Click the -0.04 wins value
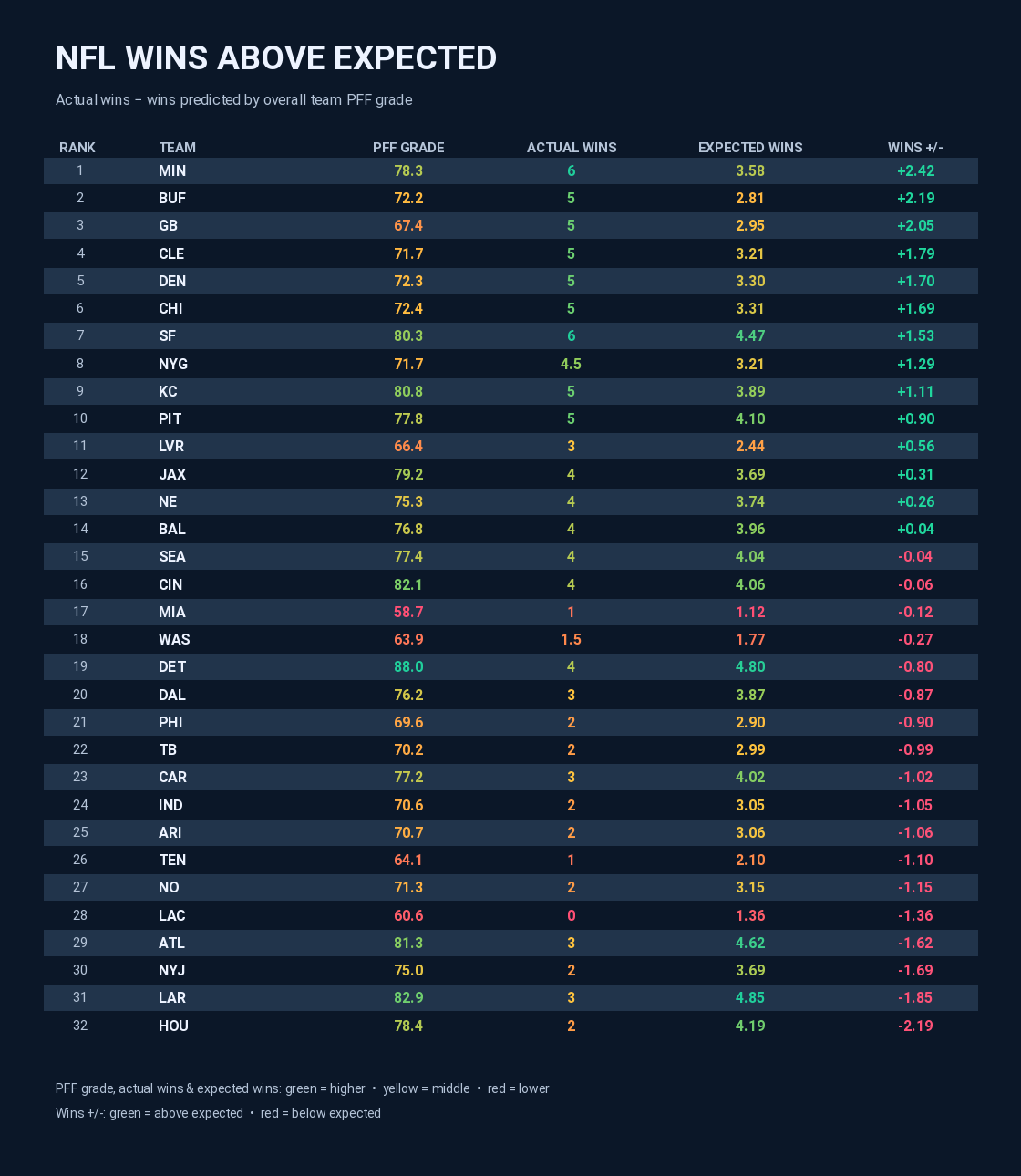The height and width of the screenshot is (1176, 1021). (915, 556)
